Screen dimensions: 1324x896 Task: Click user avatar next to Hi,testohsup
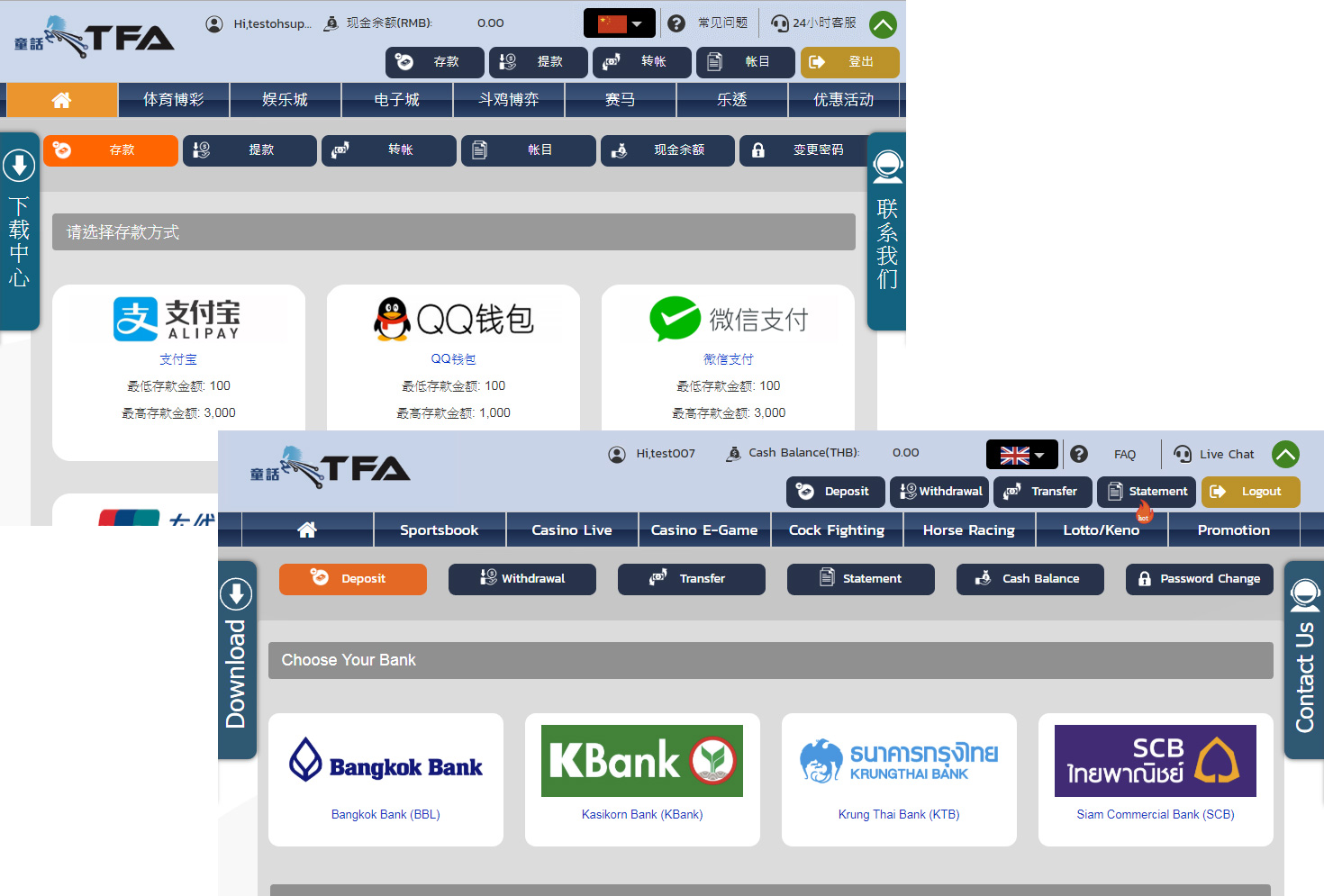(x=214, y=24)
